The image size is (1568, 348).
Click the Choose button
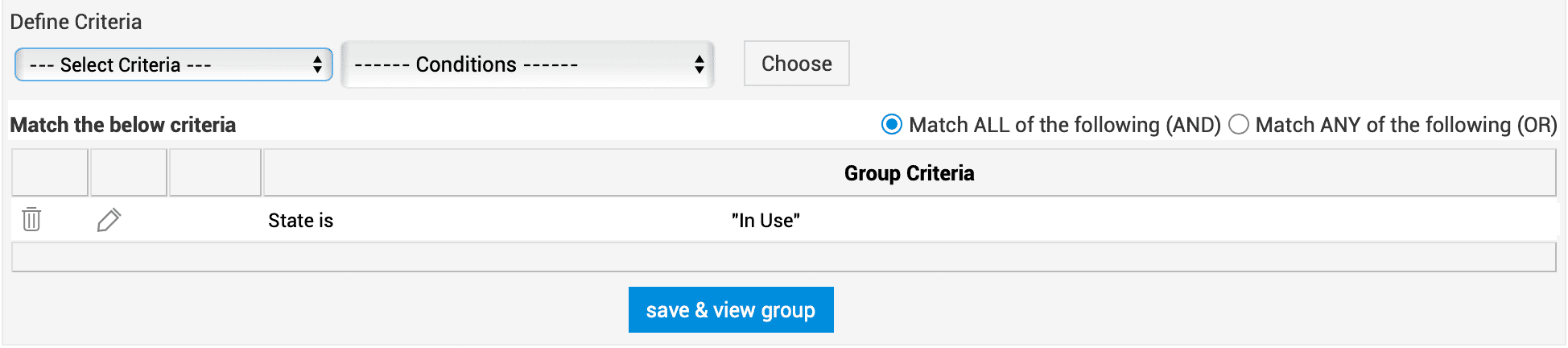click(x=796, y=64)
